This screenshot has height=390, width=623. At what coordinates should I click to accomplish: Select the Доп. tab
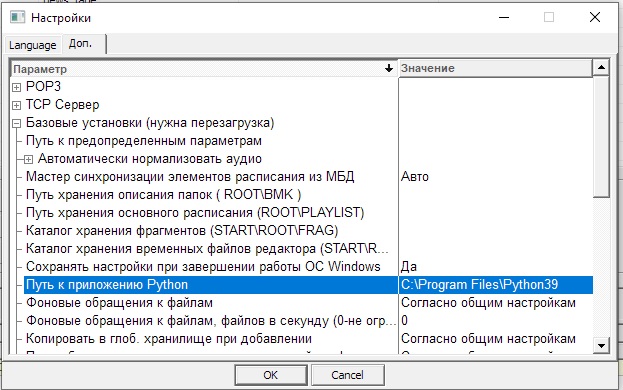(x=83, y=43)
